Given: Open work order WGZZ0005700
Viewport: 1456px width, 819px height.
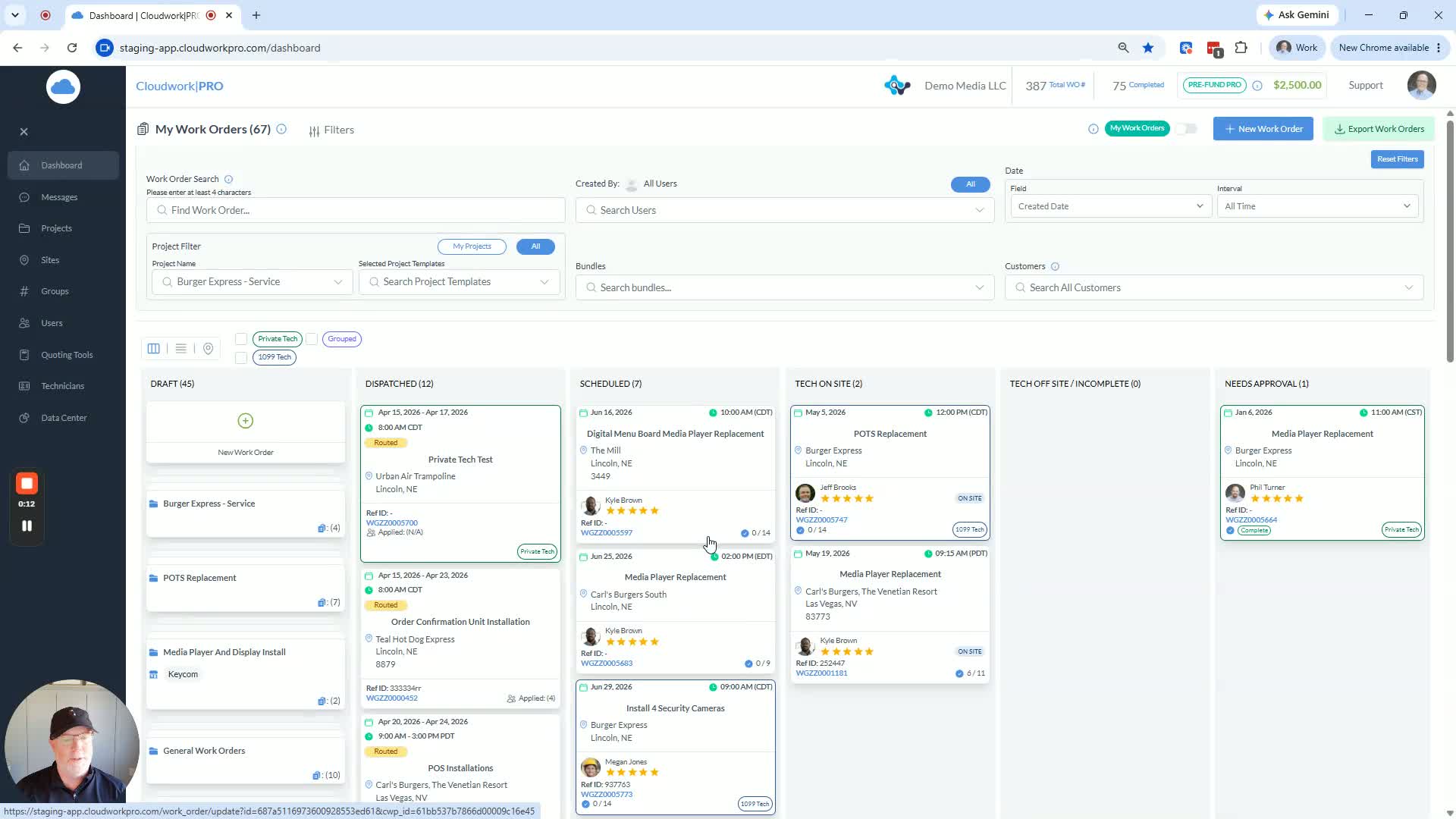Looking at the screenshot, I should (x=392, y=523).
